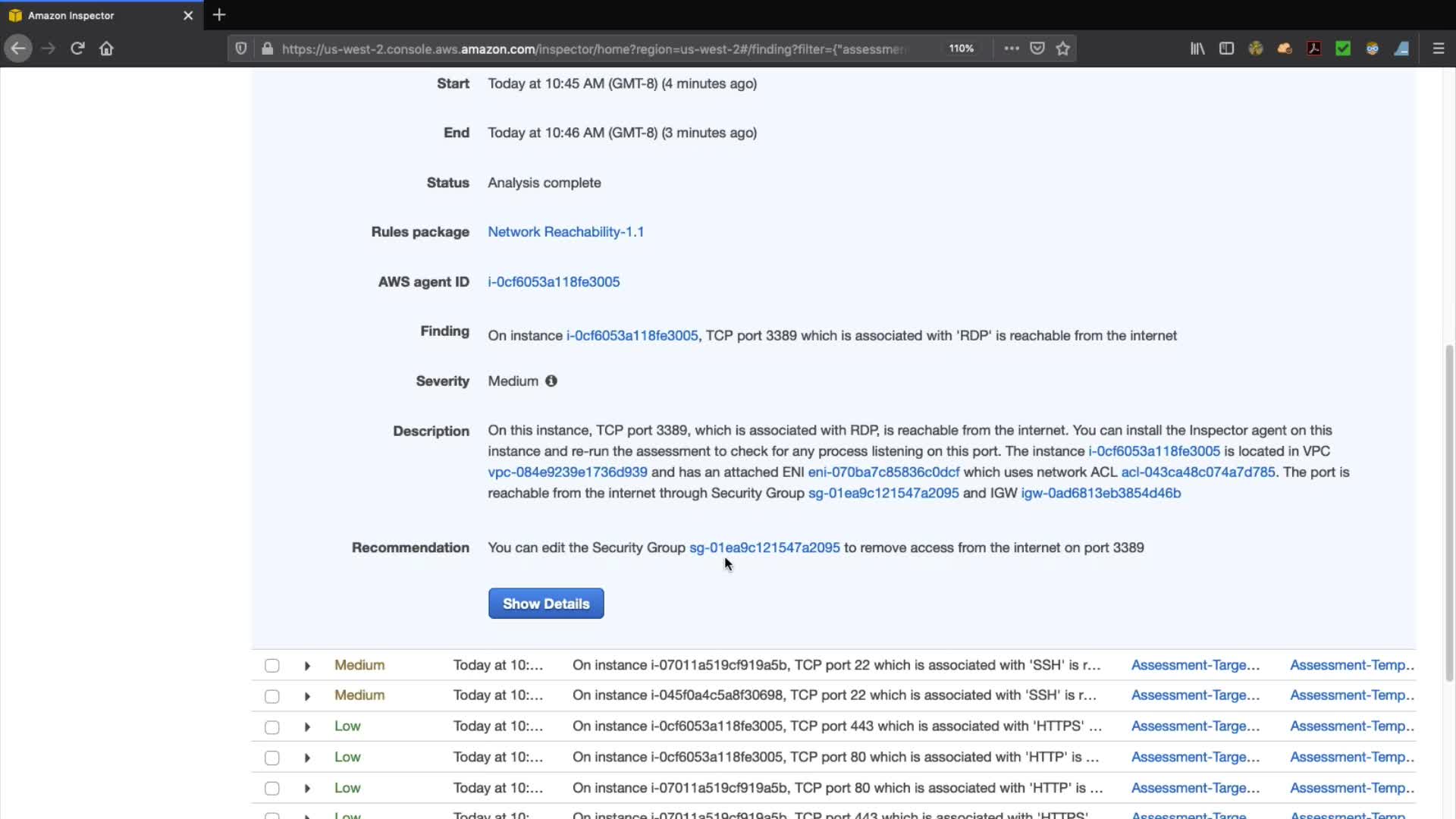Image resolution: width=1456 pixels, height=819 pixels.
Task: Tick checkbox for i-045f0a4c5a8f30698 SSH finding
Action: tap(271, 696)
